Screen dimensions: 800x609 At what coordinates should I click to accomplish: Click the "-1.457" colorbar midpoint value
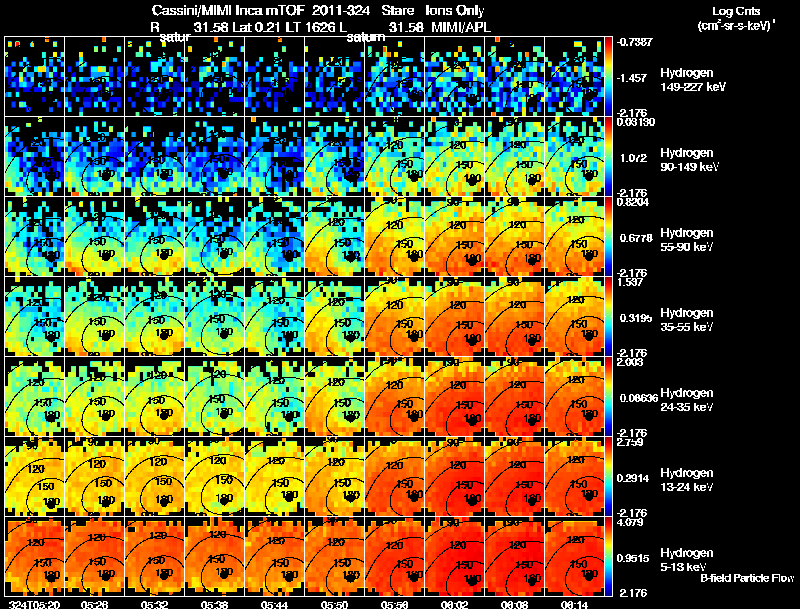point(632,78)
